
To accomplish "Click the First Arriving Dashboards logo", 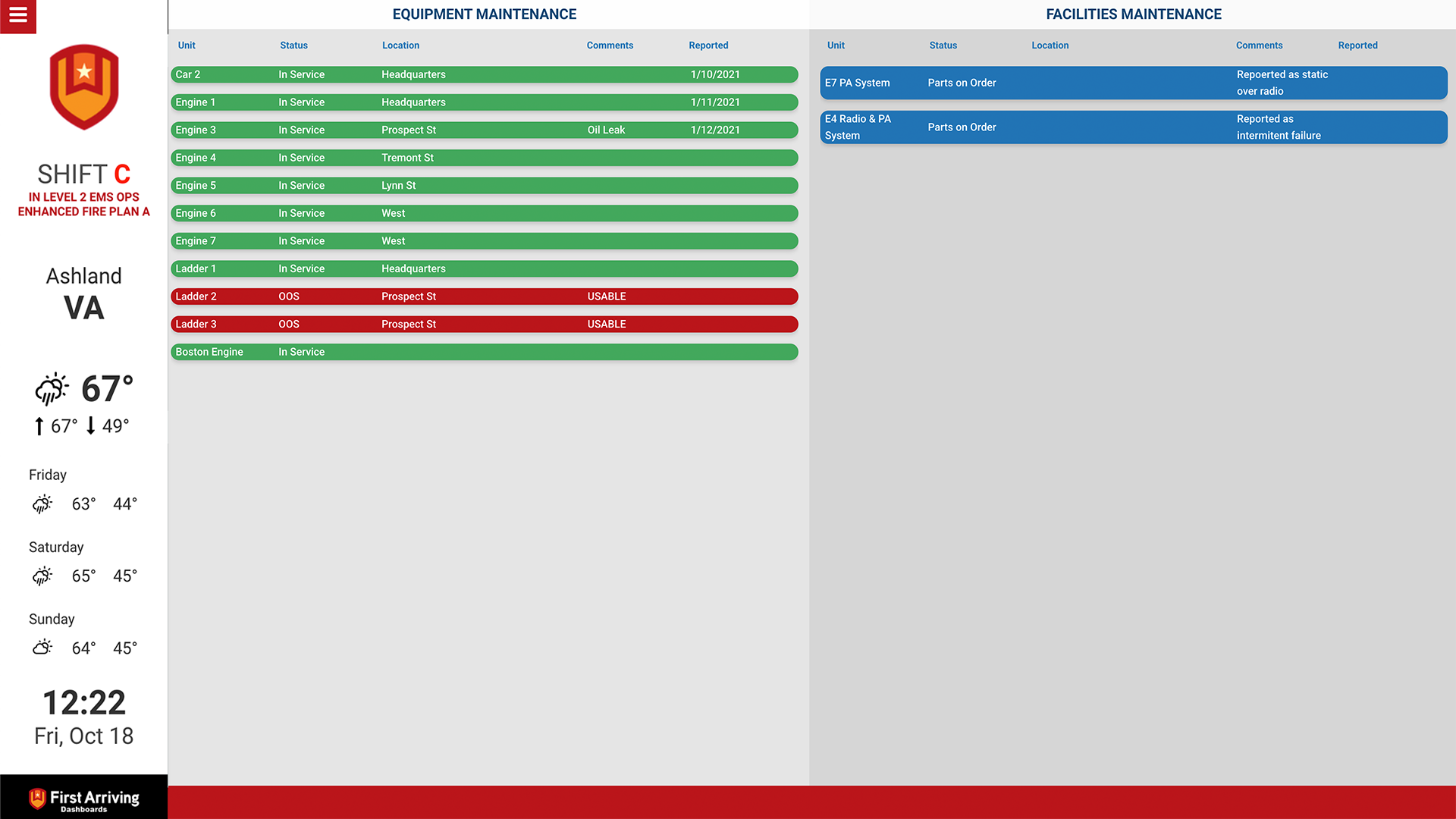I will pyautogui.click(x=83, y=799).
